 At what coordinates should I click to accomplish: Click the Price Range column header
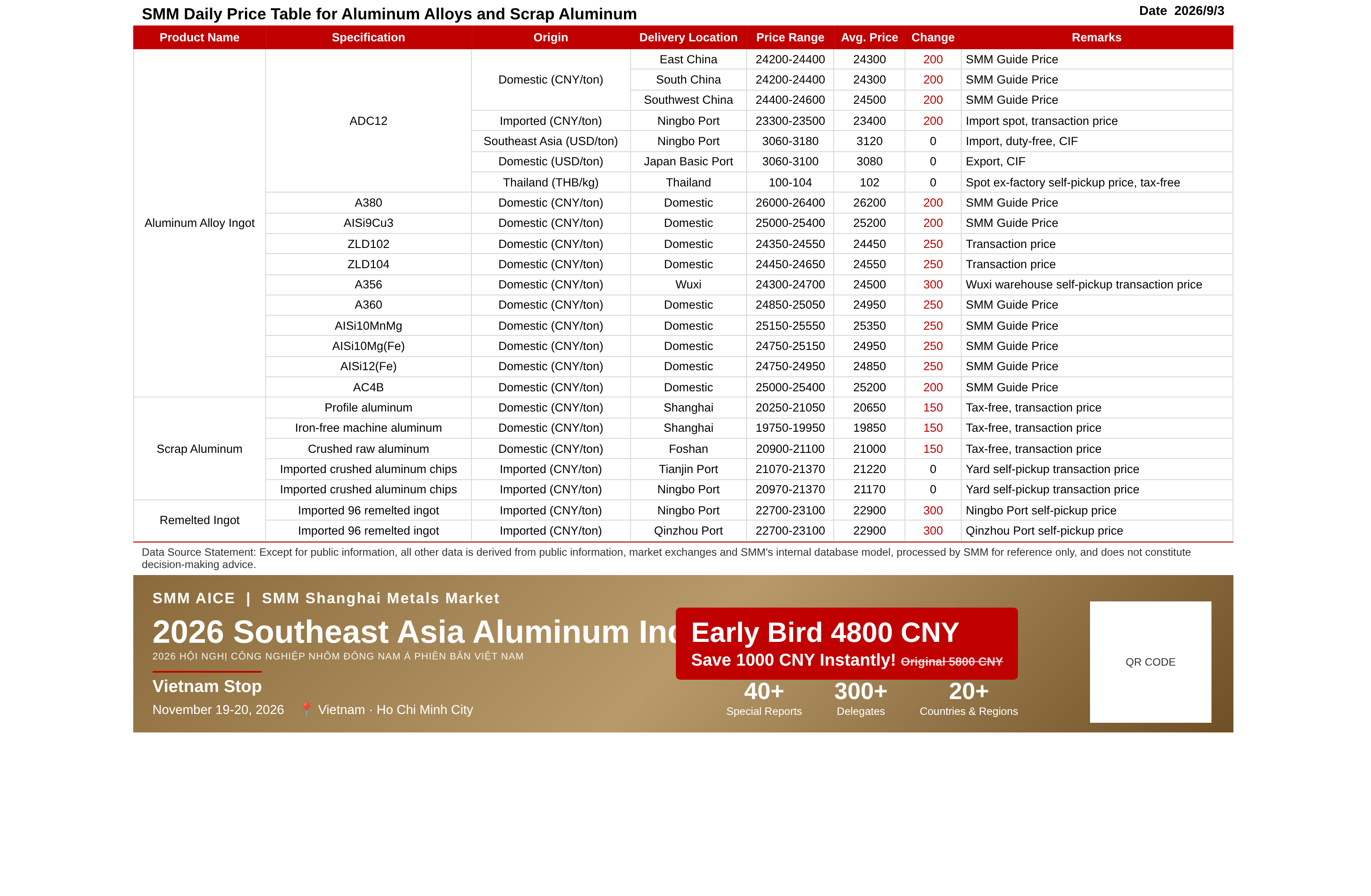(x=790, y=37)
